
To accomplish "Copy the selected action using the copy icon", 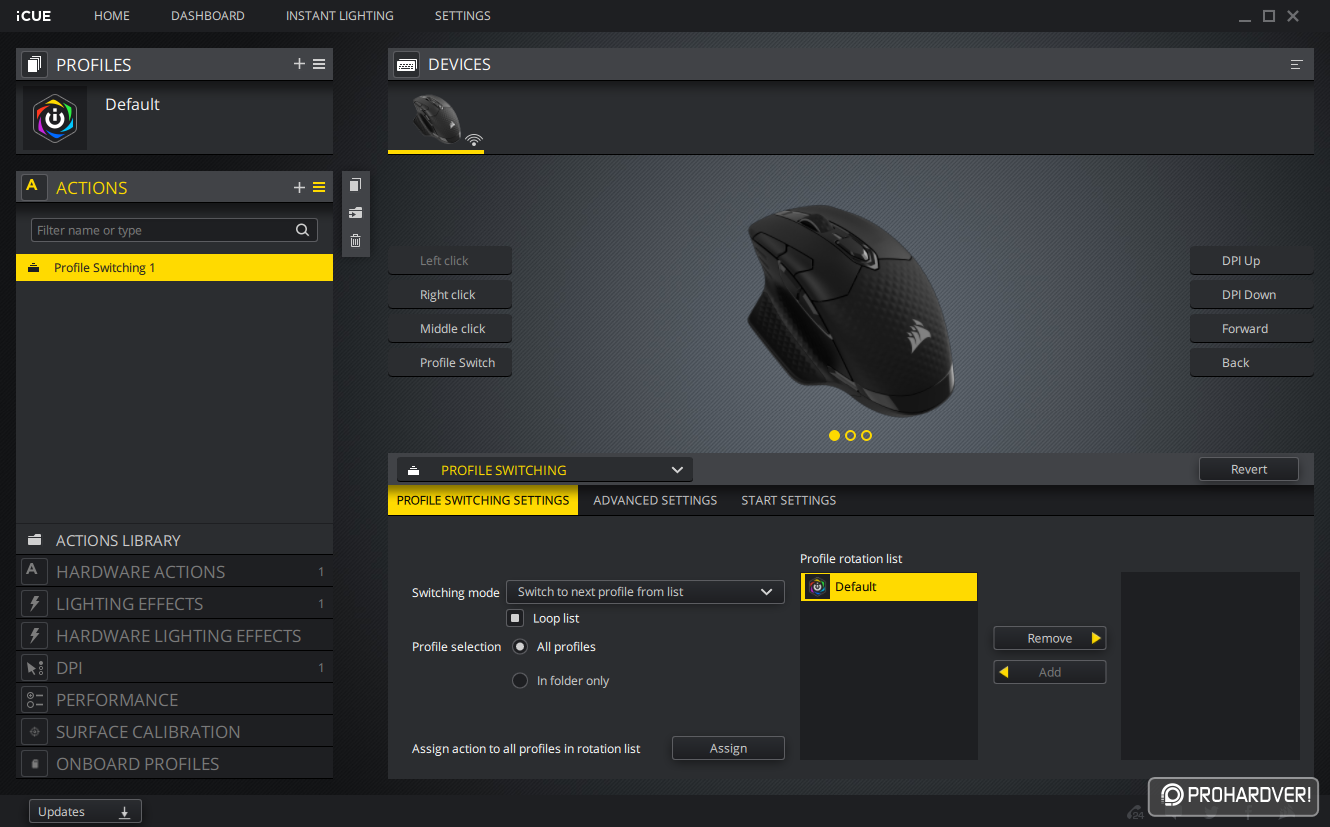I will [355, 185].
